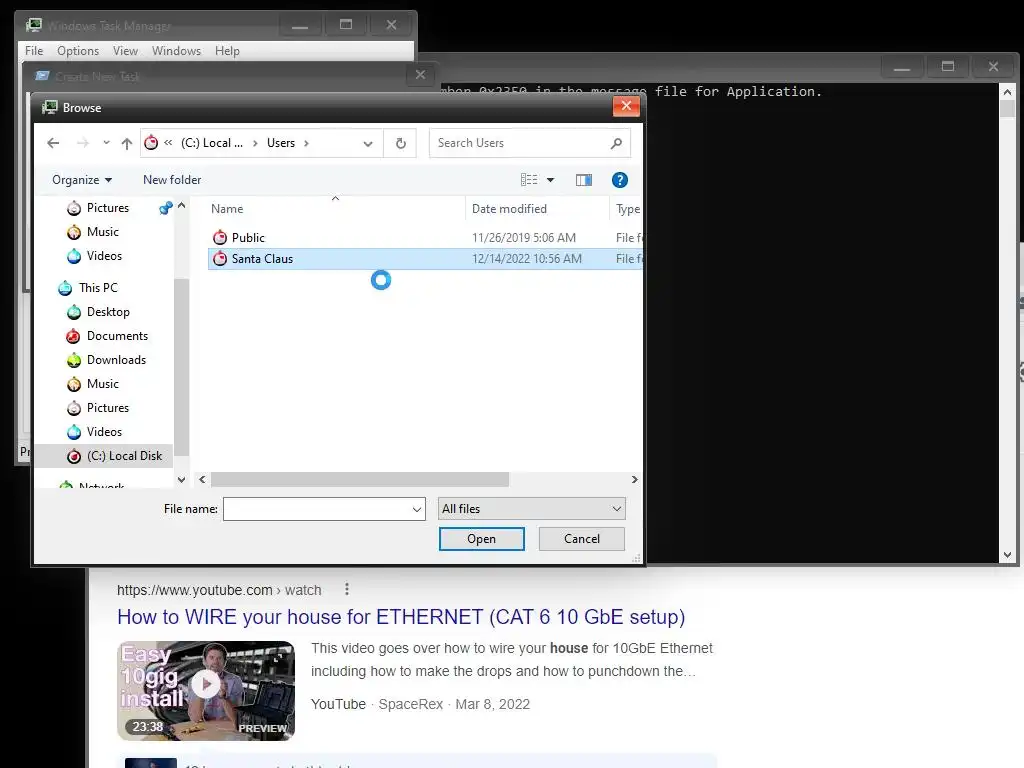This screenshot has height=768, width=1024.
Task: Open Downloads under This PC
Action: pos(116,360)
